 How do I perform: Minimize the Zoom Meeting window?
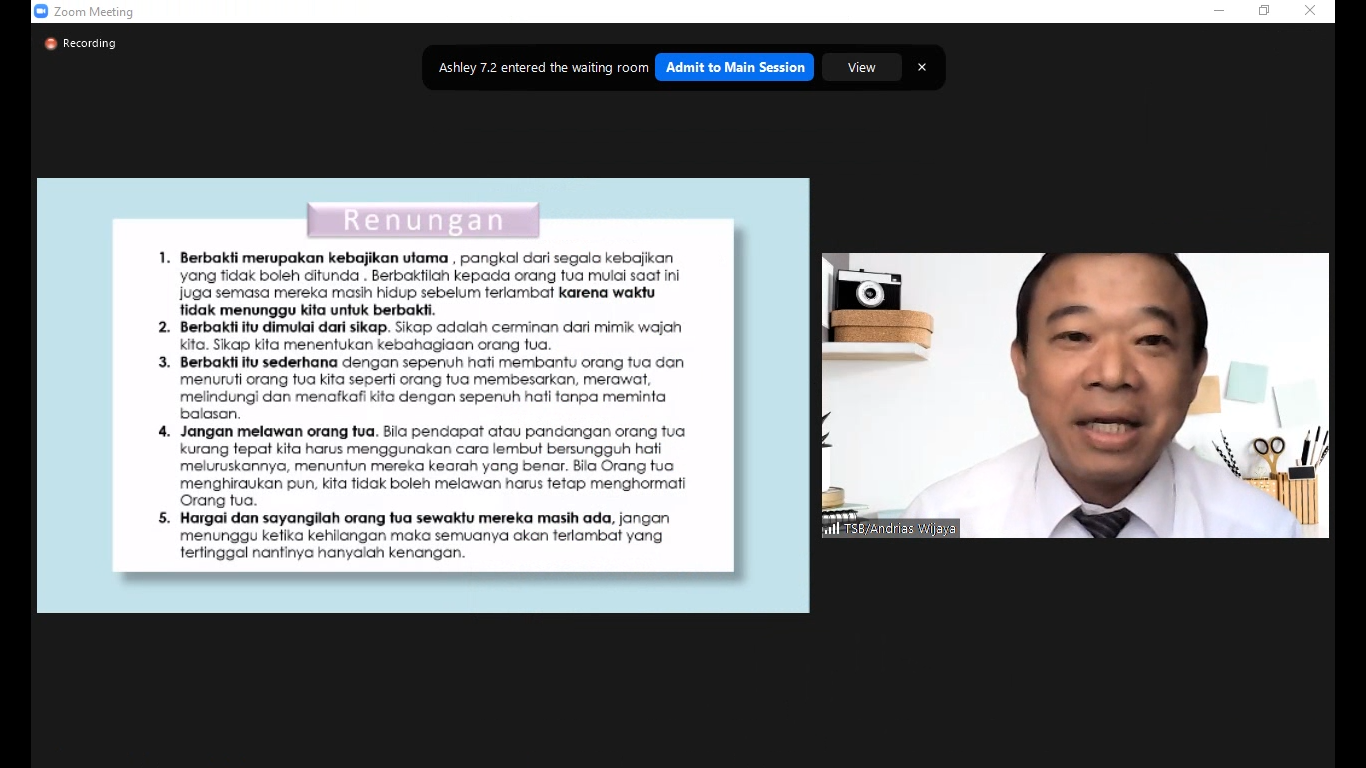(x=1218, y=11)
